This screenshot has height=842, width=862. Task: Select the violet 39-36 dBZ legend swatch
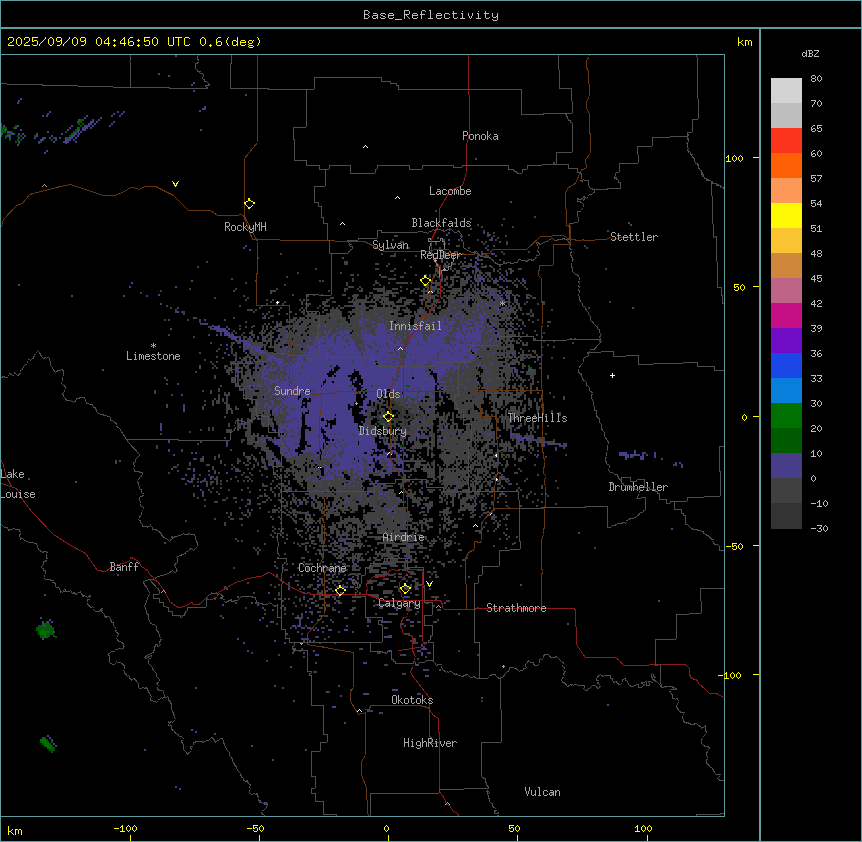tap(786, 341)
